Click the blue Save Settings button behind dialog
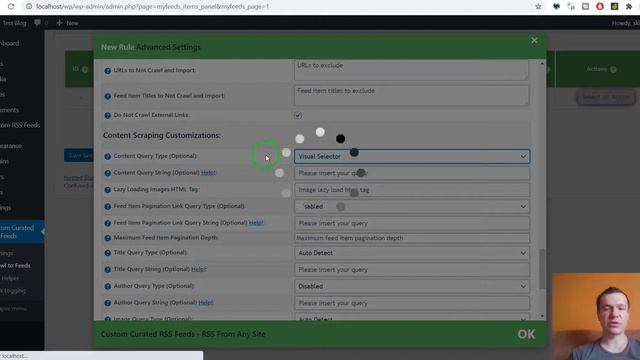 79,156
